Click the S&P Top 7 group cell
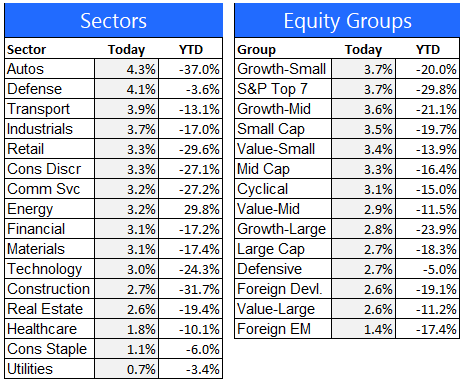This screenshot has height=380, width=463. (x=283, y=89)
